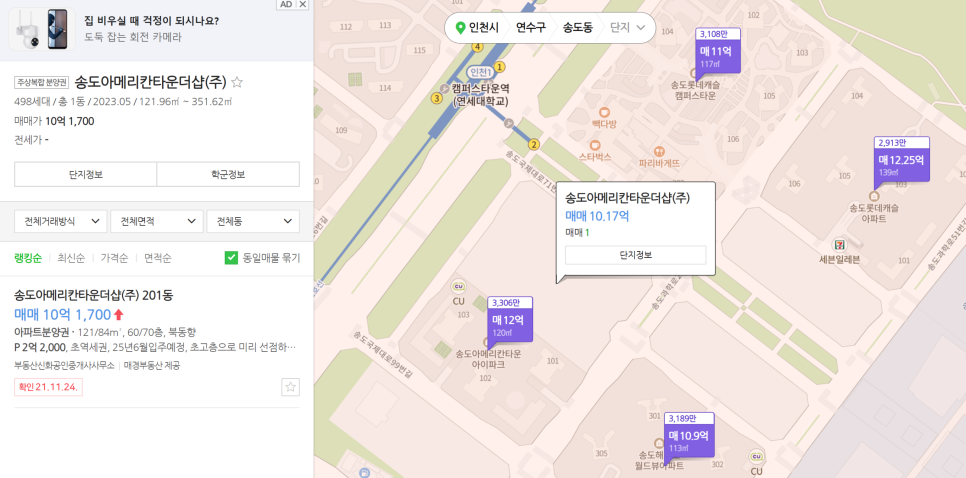Click the 파리바게뜨 restaurant map icon
This screenshot has height=478, width=966.
659,151
